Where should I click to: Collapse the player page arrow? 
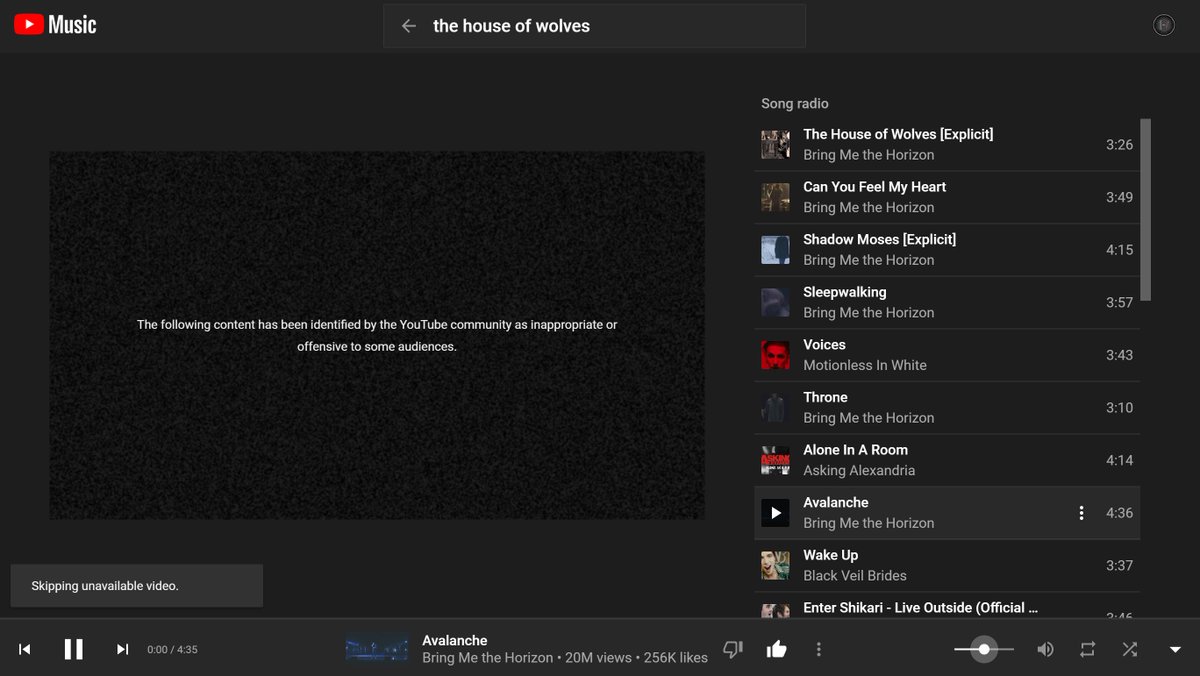1175,649
